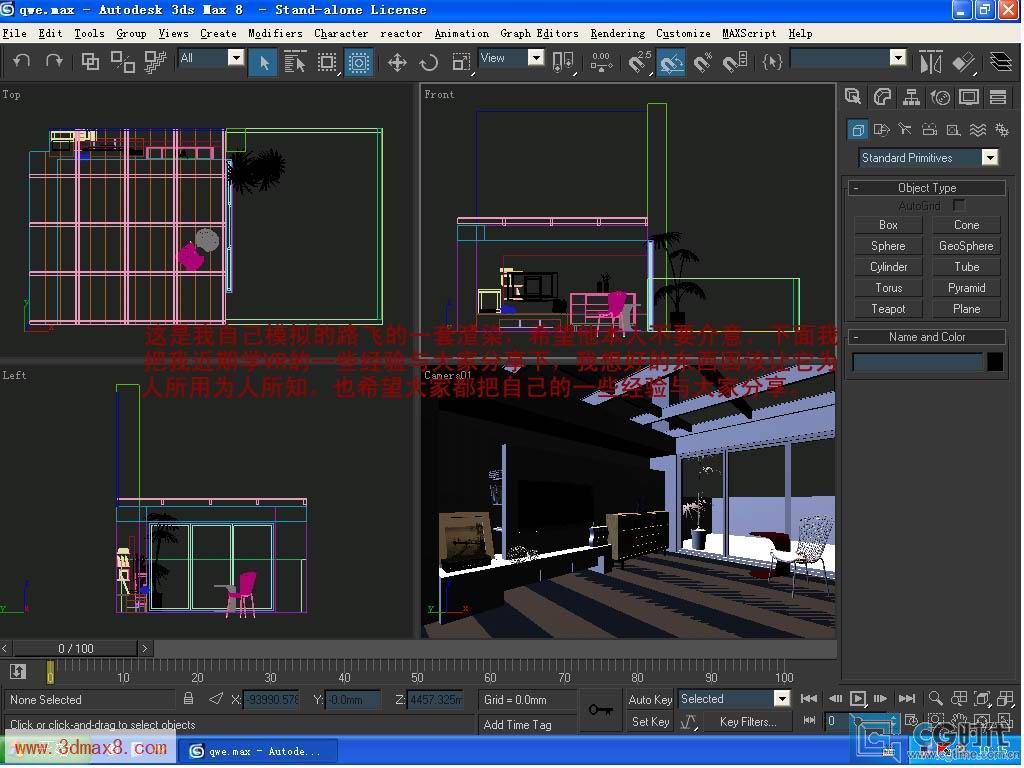Image resolution: width=1024 pixels, height=768 pixels.
Task: Select the Select Object arrow tool
Action: (x=264, y=63)
